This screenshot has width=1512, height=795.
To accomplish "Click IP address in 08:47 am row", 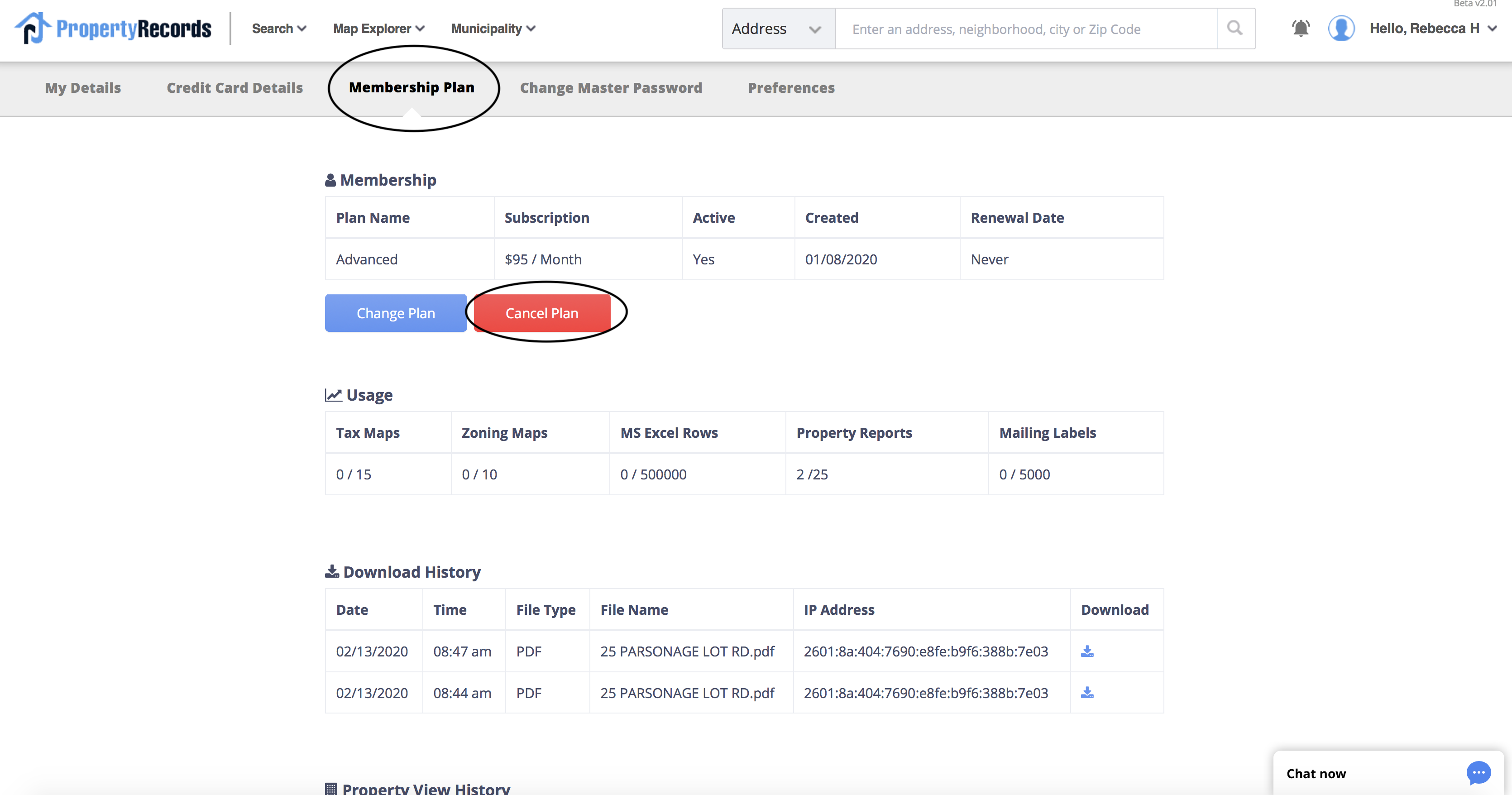I will pyautogui.click(x=926, y=652).
